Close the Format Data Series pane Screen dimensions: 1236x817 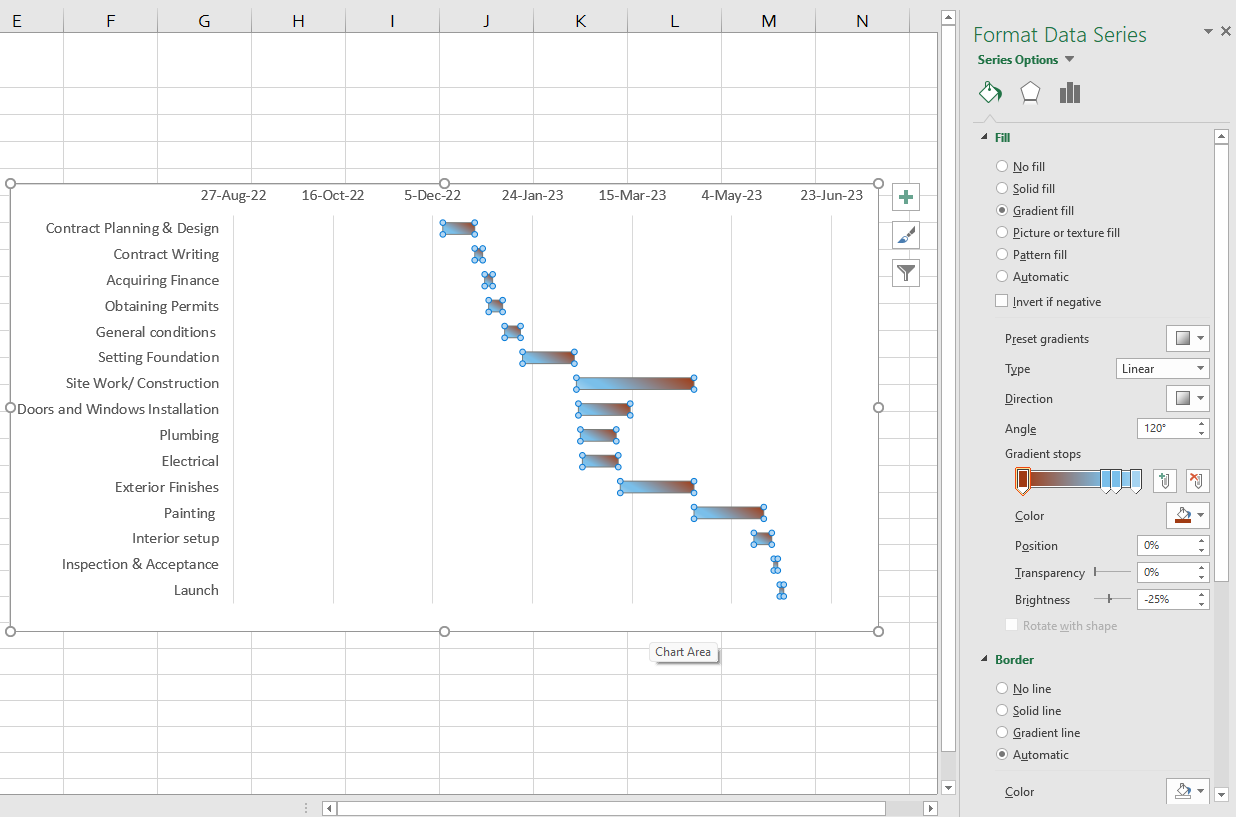click(1226, 32)
